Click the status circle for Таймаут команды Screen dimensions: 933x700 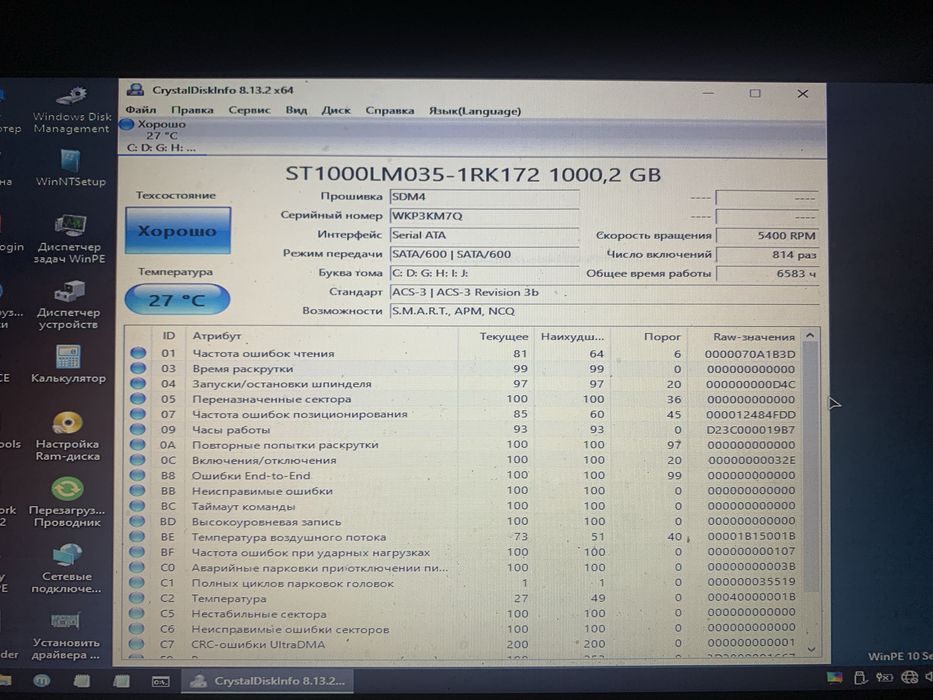pyautogui.click(x=137, y=506)
